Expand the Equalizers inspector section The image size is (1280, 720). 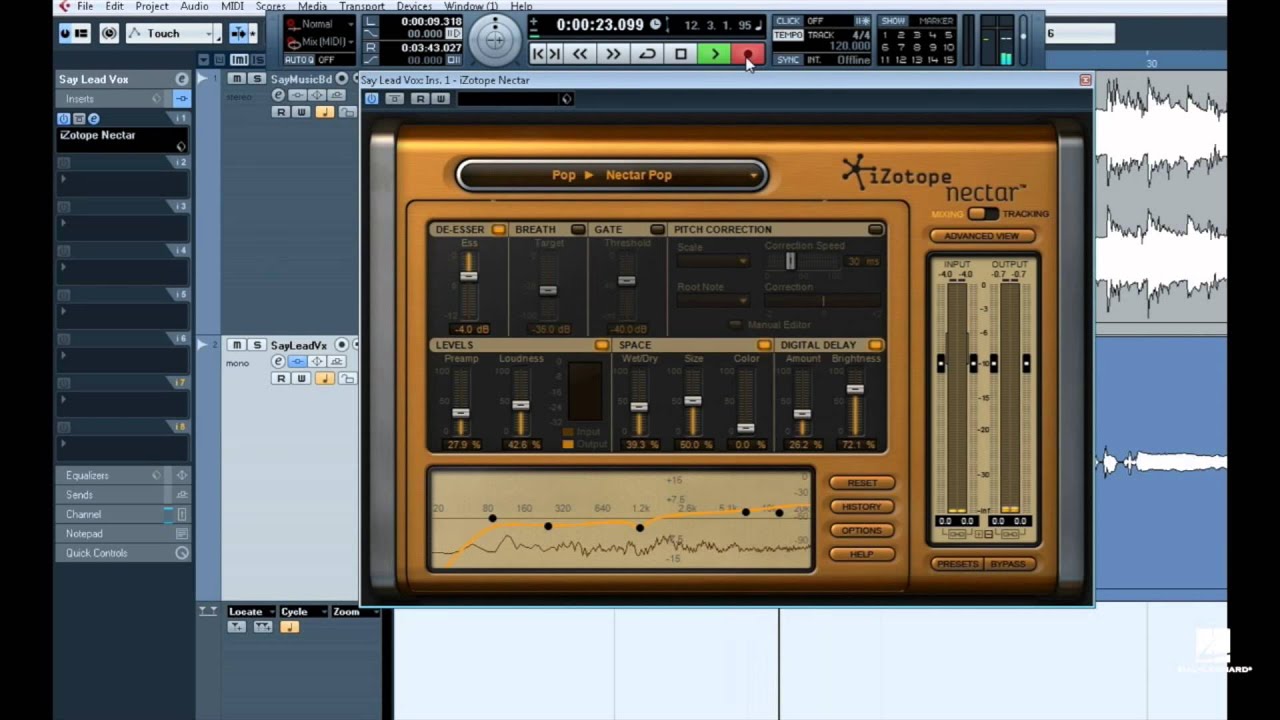tap(123, 475)
